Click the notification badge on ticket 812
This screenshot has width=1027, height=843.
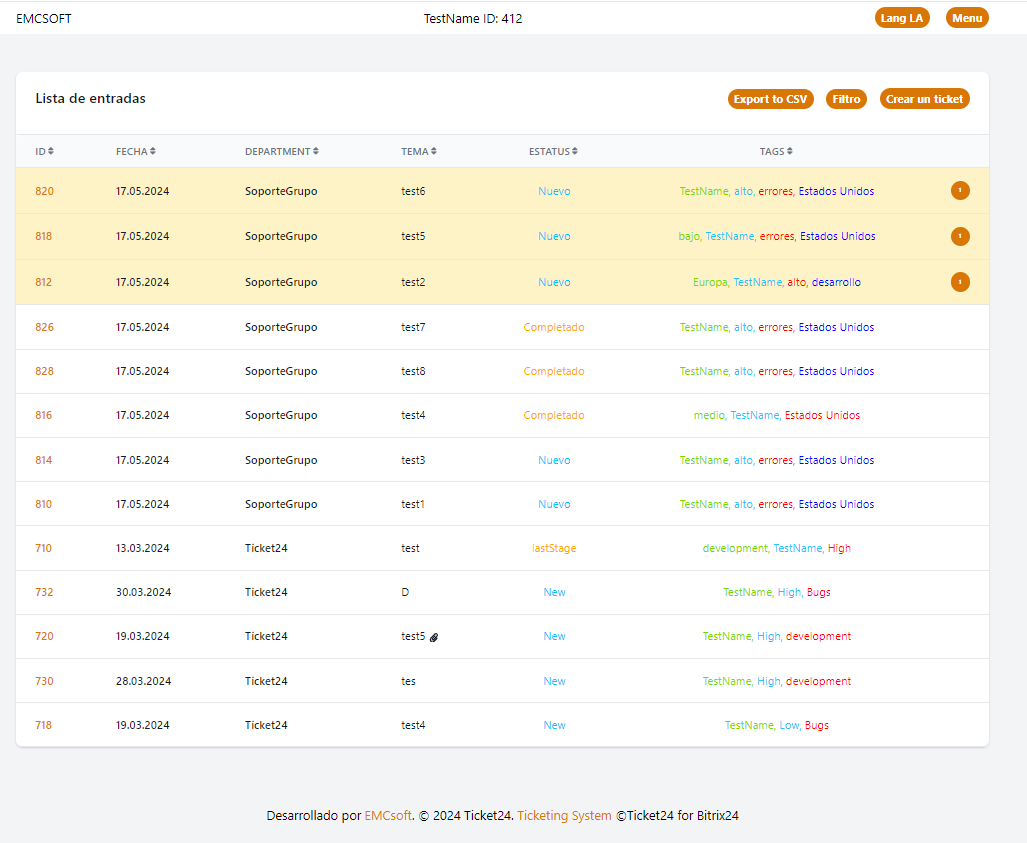(x=960, y=282)
